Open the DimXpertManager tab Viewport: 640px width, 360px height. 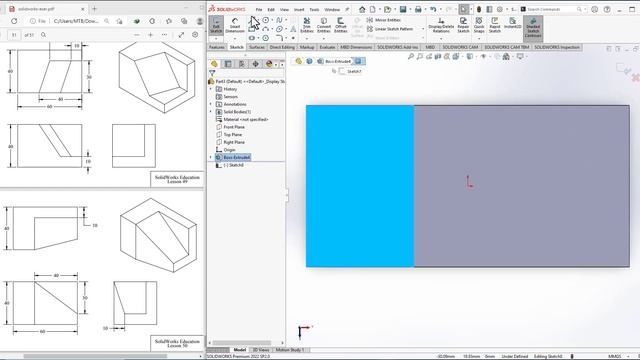pos(256,64)
